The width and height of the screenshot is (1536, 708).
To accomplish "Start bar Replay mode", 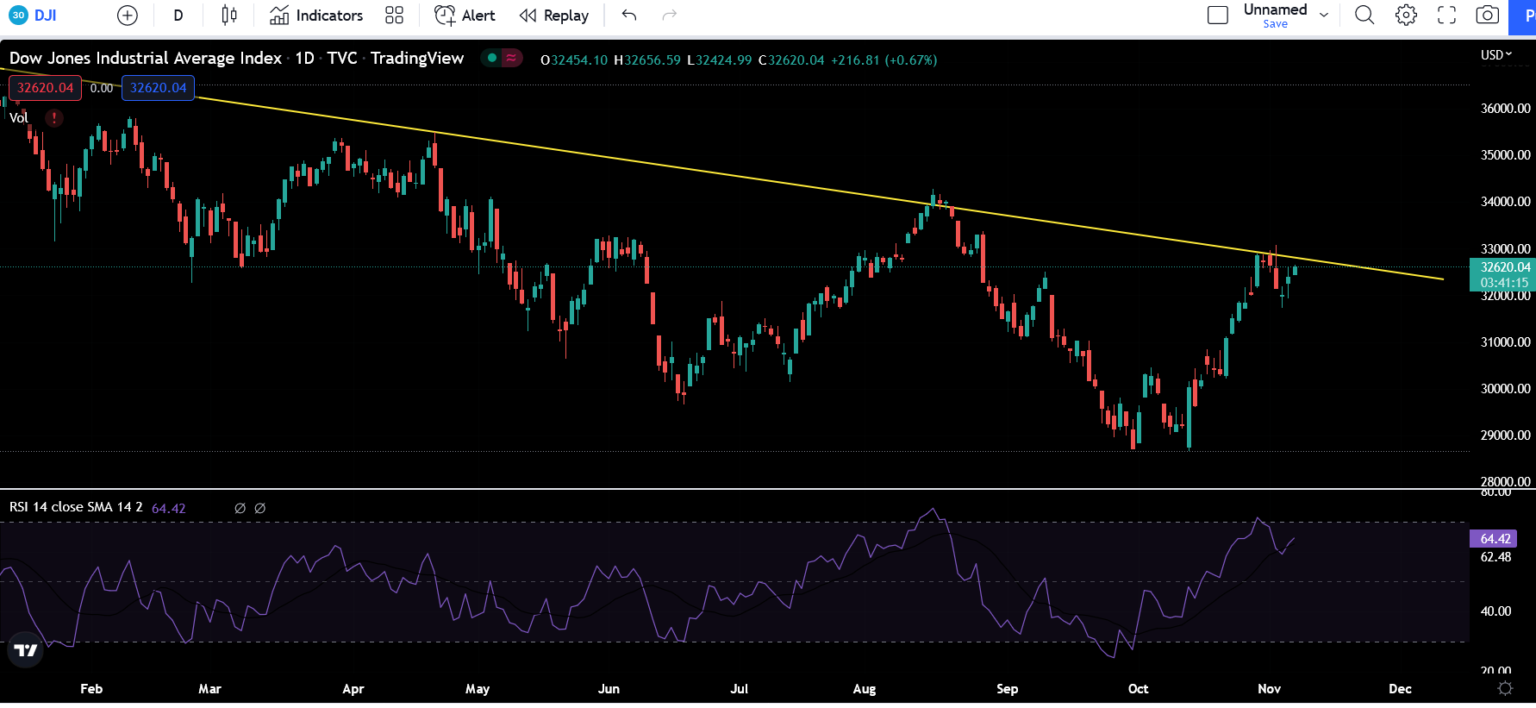I will [x=554, y=15].
